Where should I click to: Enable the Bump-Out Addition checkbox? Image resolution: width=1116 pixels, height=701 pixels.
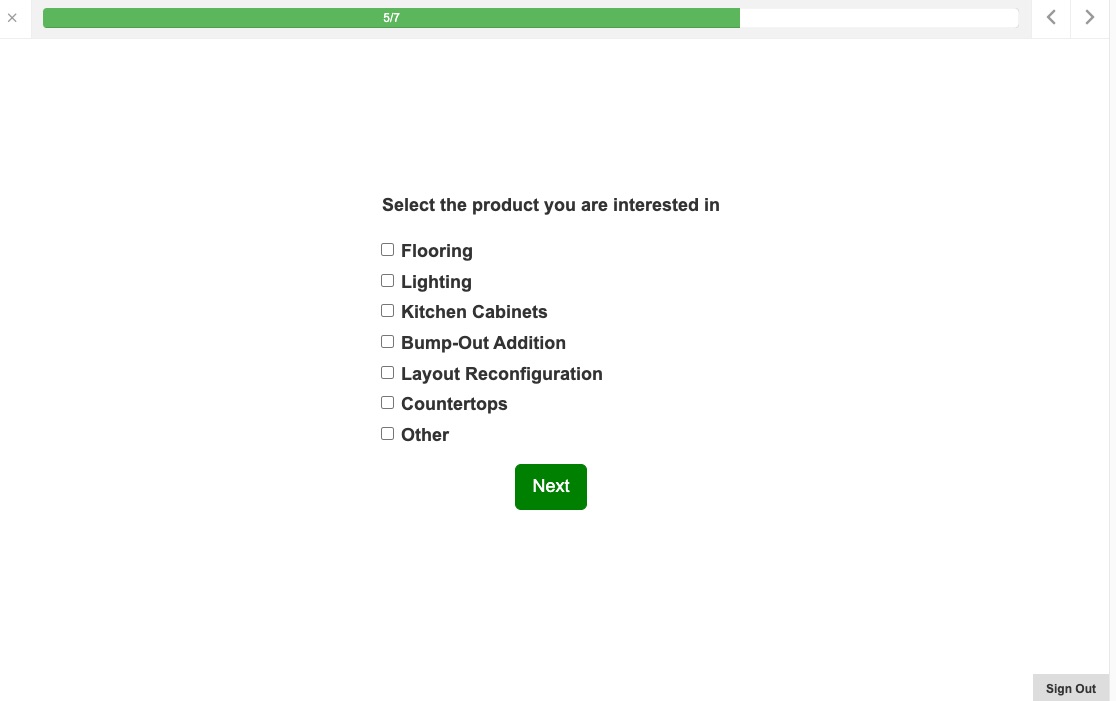[388, 342]
